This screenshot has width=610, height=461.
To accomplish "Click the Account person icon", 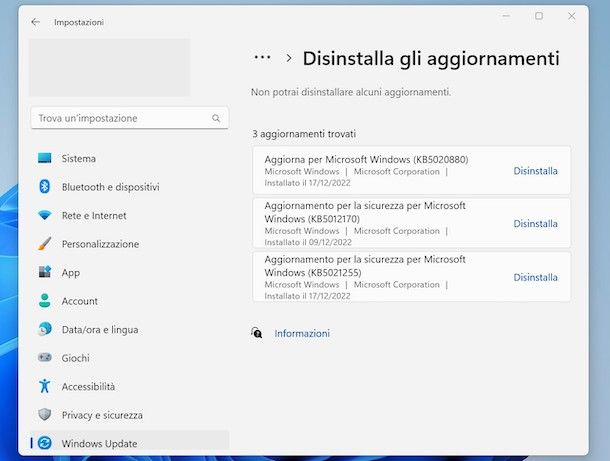I will click(x=45, y=301).
